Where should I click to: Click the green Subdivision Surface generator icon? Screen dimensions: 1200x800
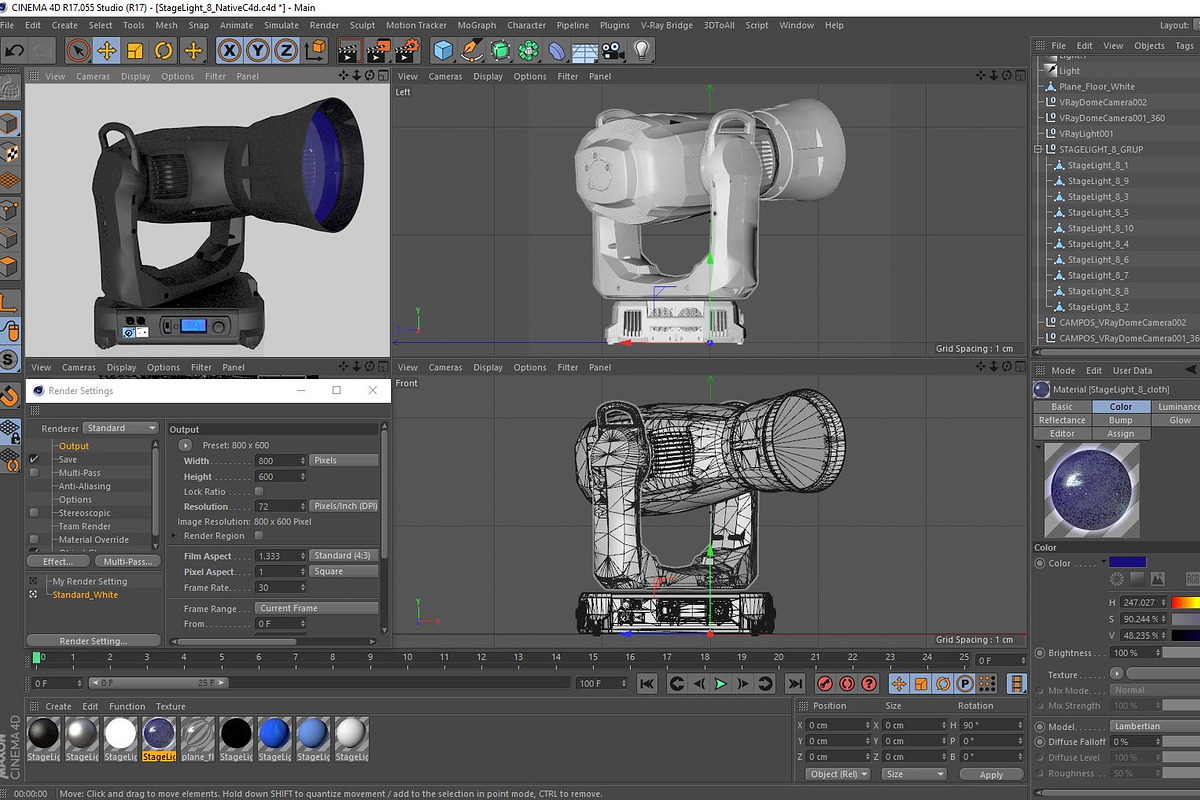pyautogui.click(x=500, y=50)
